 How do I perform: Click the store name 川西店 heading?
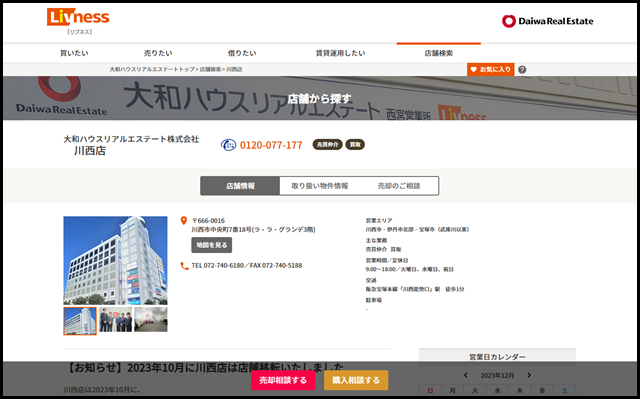pos(90,151)
